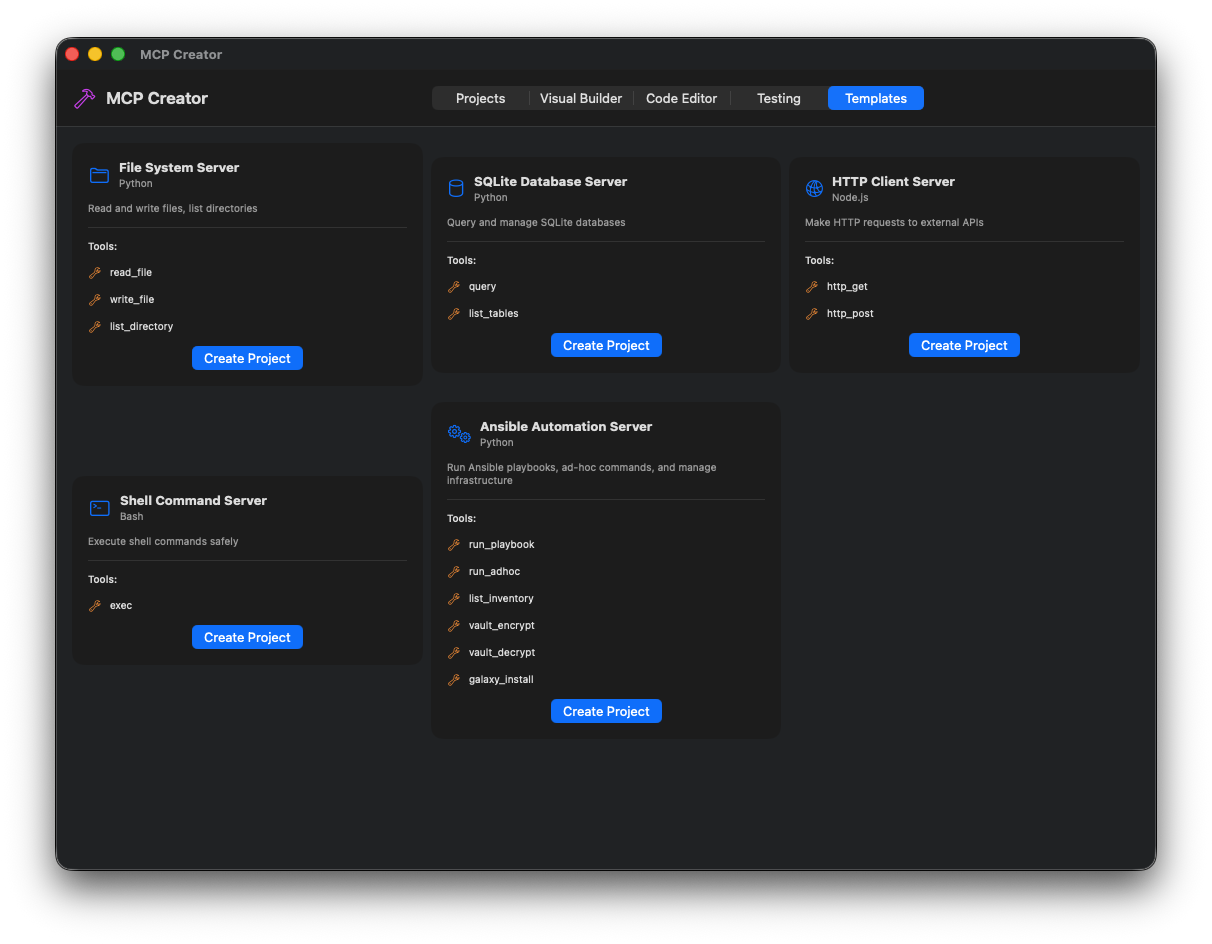The width and height of the screenshot is (1212, 944).
Task: Click the File System Server folder icon
Action: pos(98,174)
